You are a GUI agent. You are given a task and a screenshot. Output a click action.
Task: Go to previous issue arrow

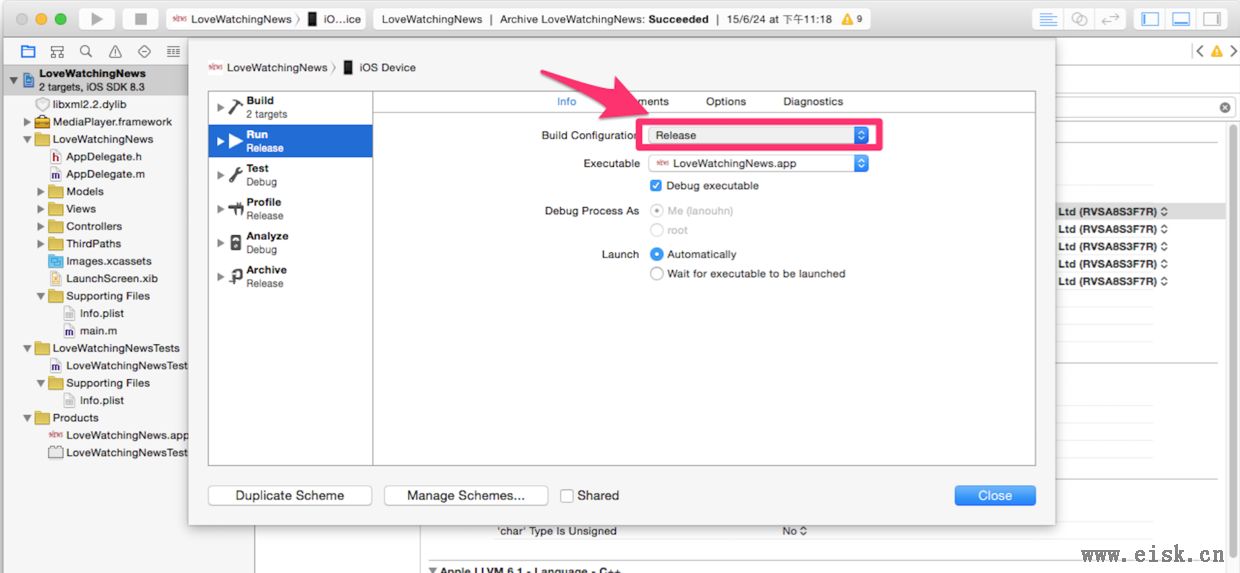[x=1199, y=51]
